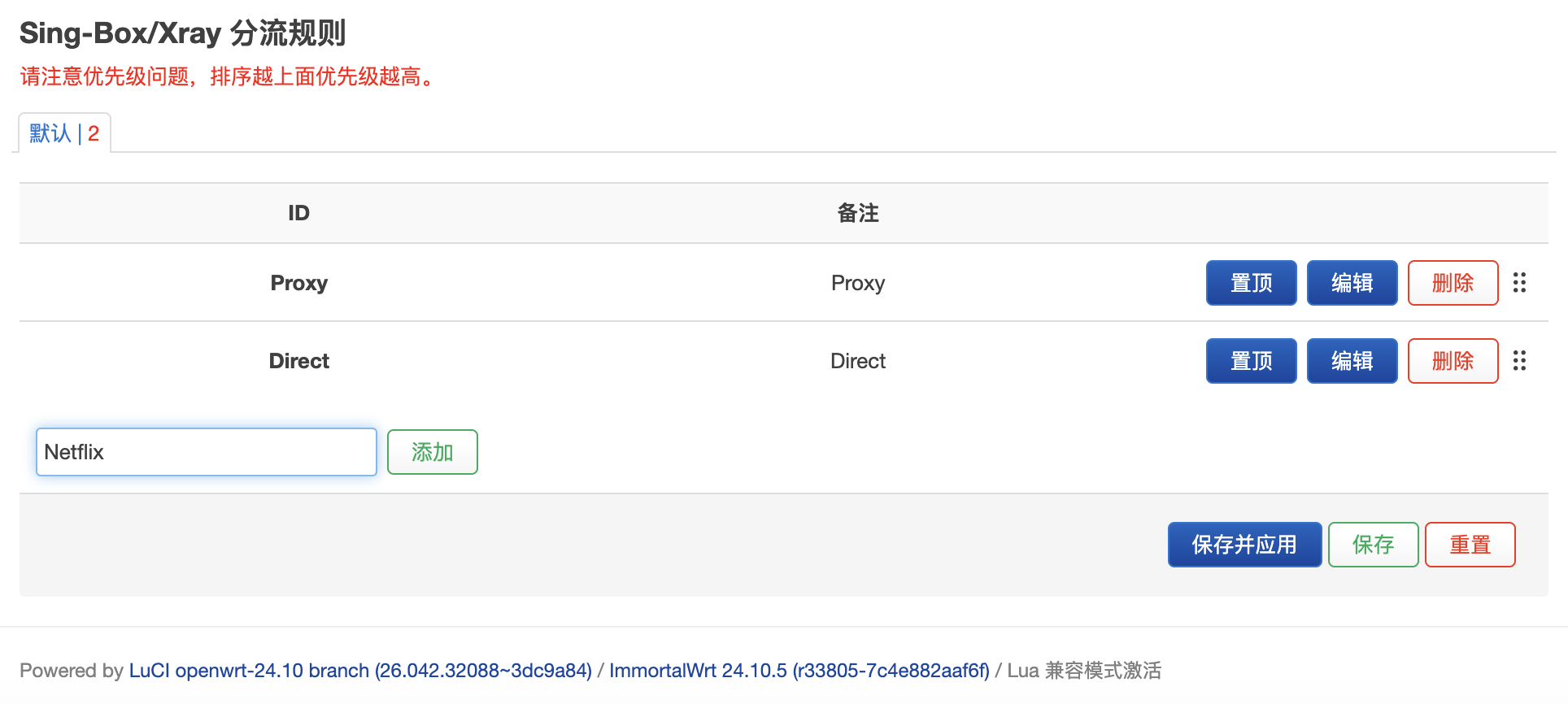Image resolution: width=1568 pixels, height=704 pixels.
Task: Reset changes with the 重置 button
Action: [x=1470, y=545]
